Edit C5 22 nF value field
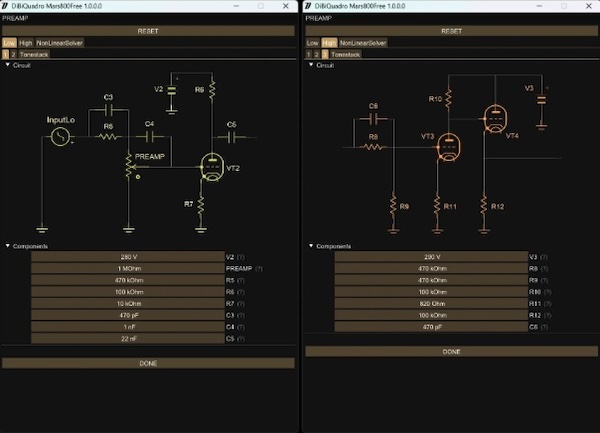Viewport: 600px width, 433px height. pos(128,339)
